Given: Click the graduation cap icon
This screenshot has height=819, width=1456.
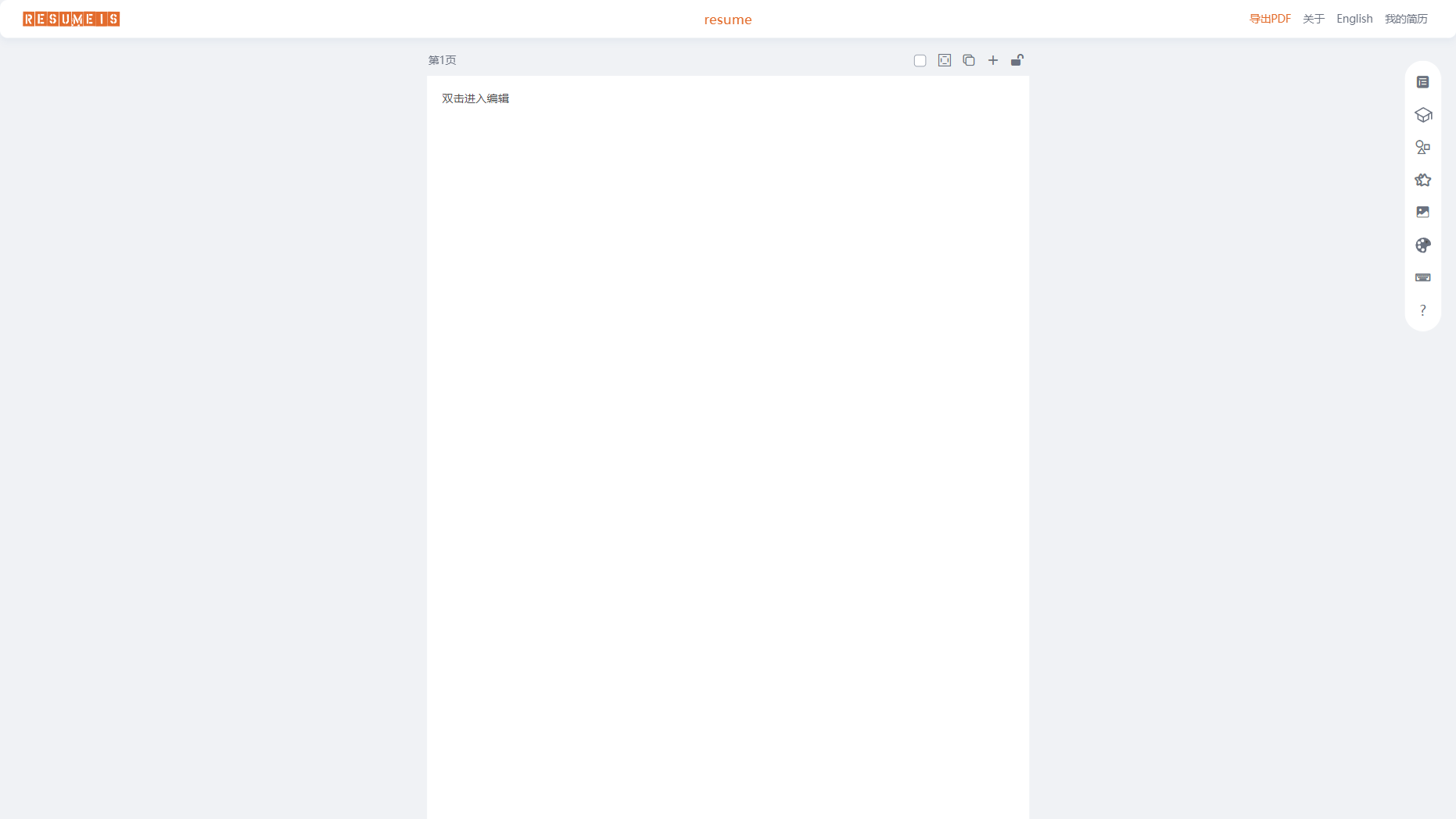Looking at the screenshot, I should click(x=1422, y=115).
